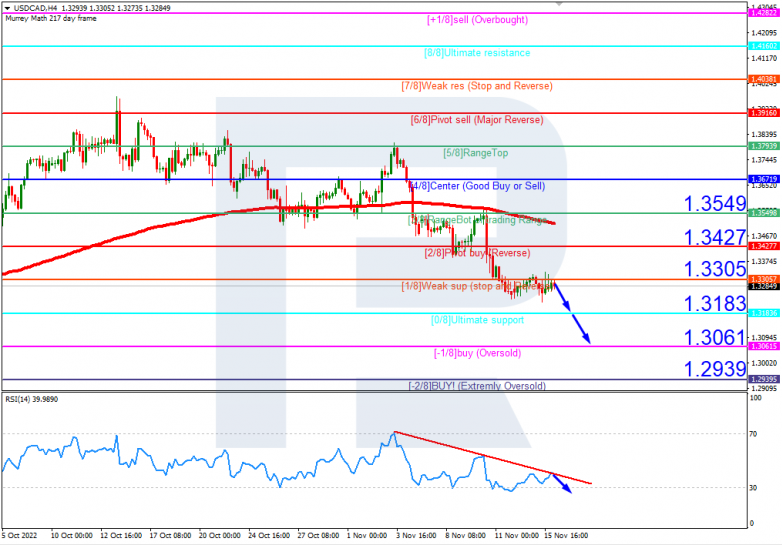Viewport: 782px width, 545px height.
Task: Click the 1.36719 blue price tag
Action: (764, 179)
